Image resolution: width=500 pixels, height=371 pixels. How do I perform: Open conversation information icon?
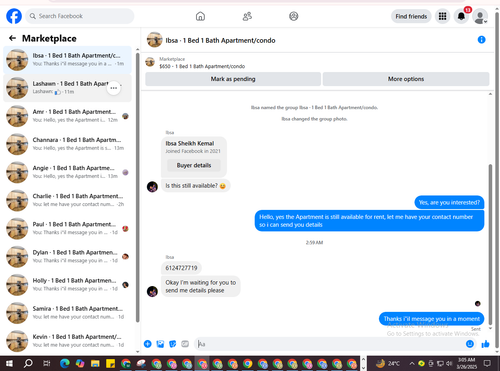pyautogui.click(x=481, y=40)
